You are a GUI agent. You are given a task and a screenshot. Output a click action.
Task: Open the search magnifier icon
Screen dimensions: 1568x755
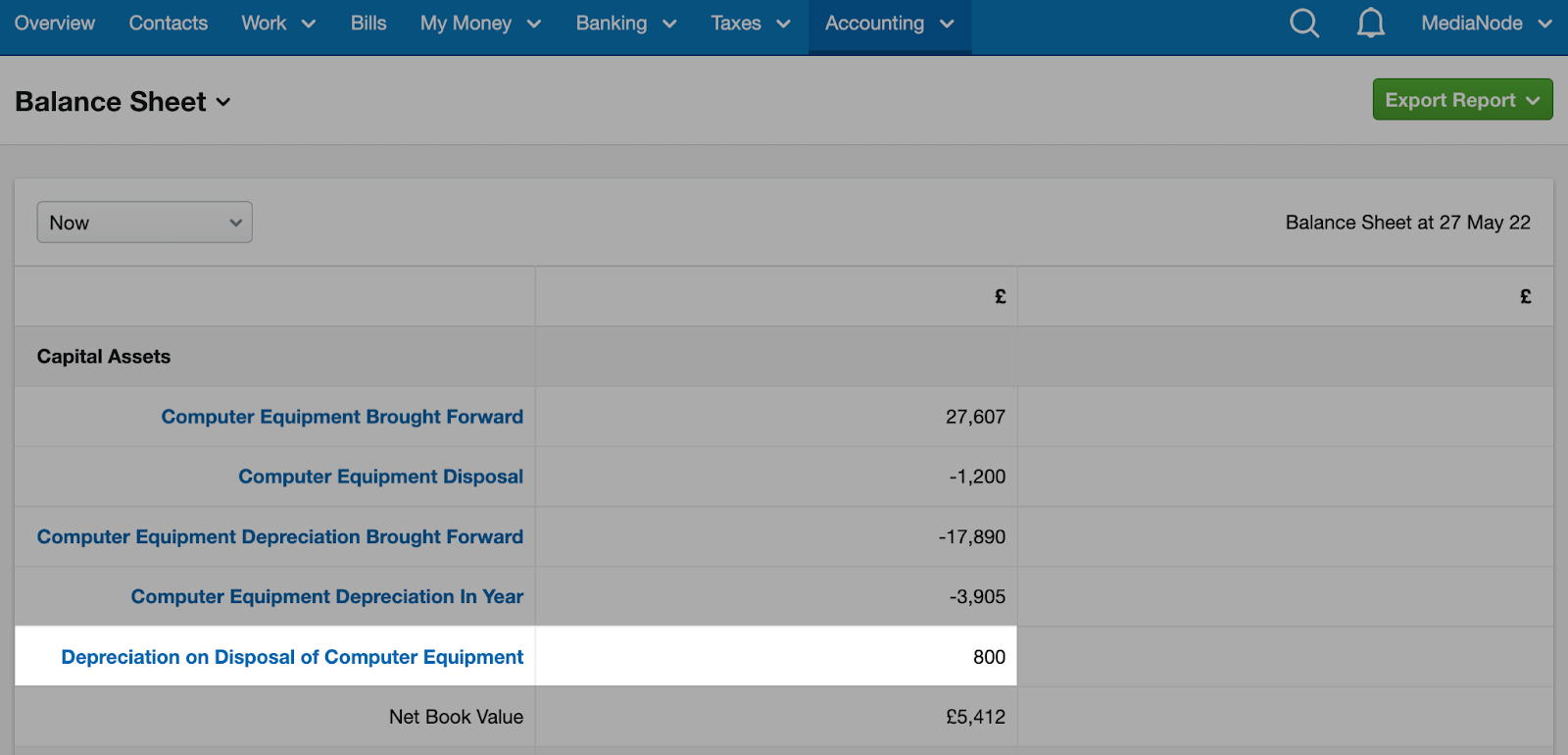pyautogui.click(x=1304, y=23)
